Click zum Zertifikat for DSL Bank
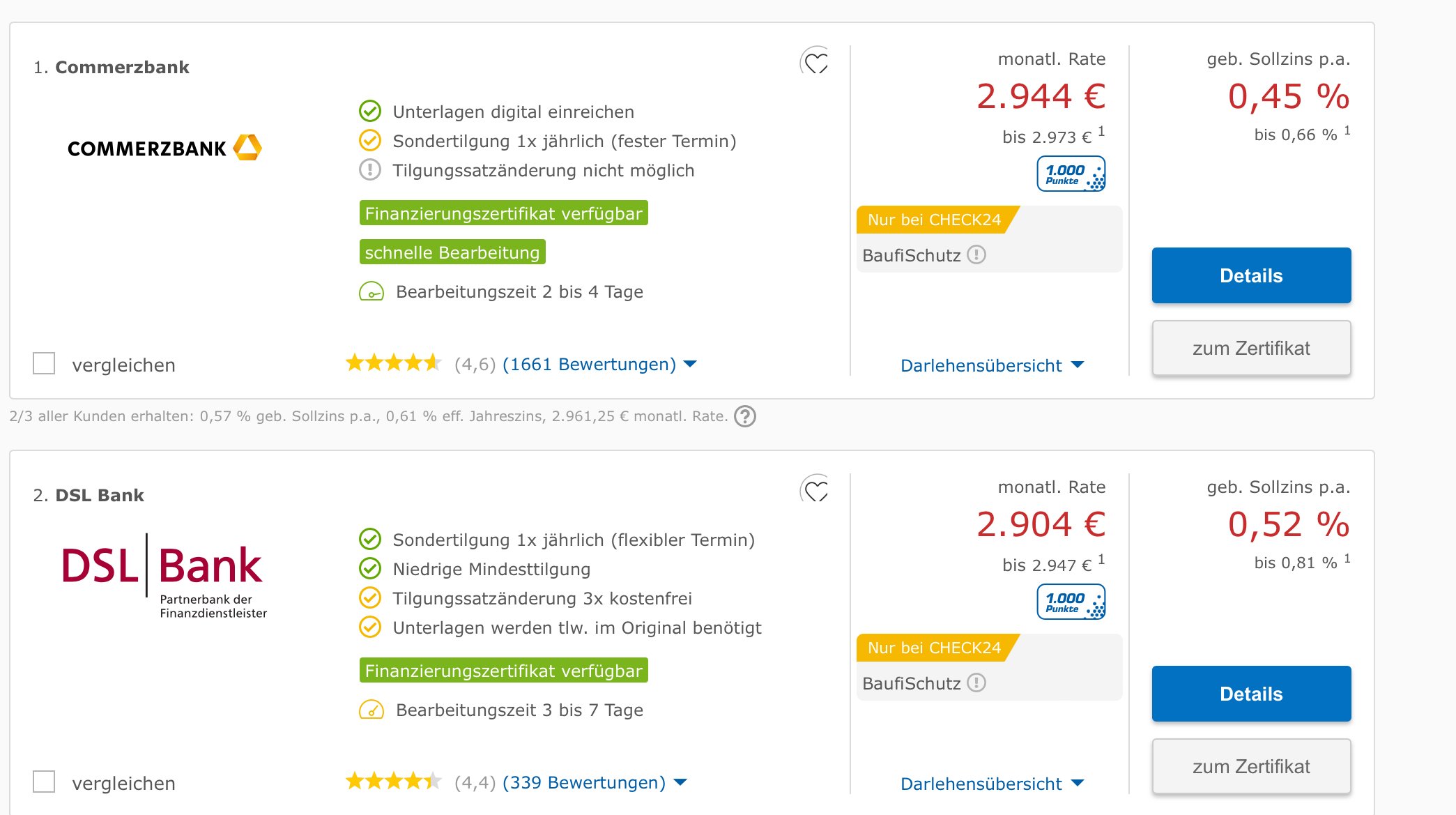The height and width of the screenshot is (815, 1456). 1251,766
